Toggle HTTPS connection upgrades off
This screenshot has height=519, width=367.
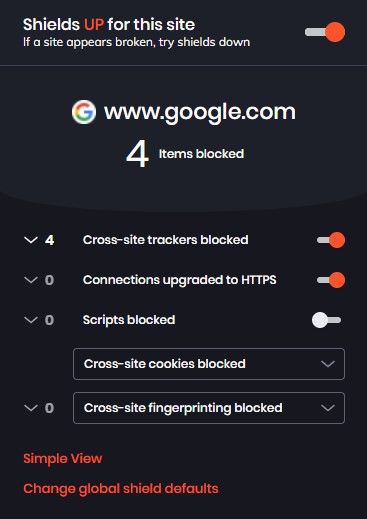coord(331,280)
